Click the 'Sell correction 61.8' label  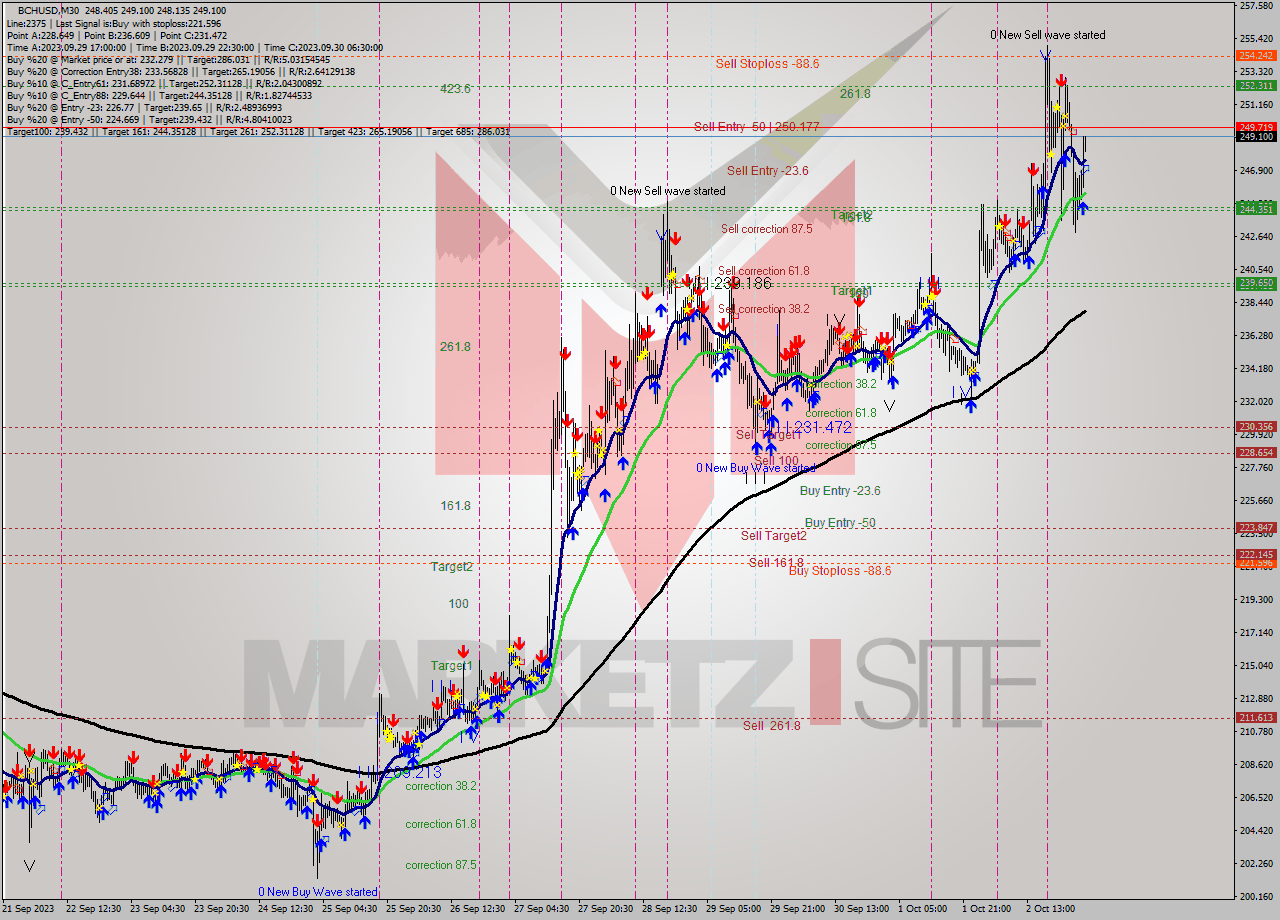click(763, 270)
